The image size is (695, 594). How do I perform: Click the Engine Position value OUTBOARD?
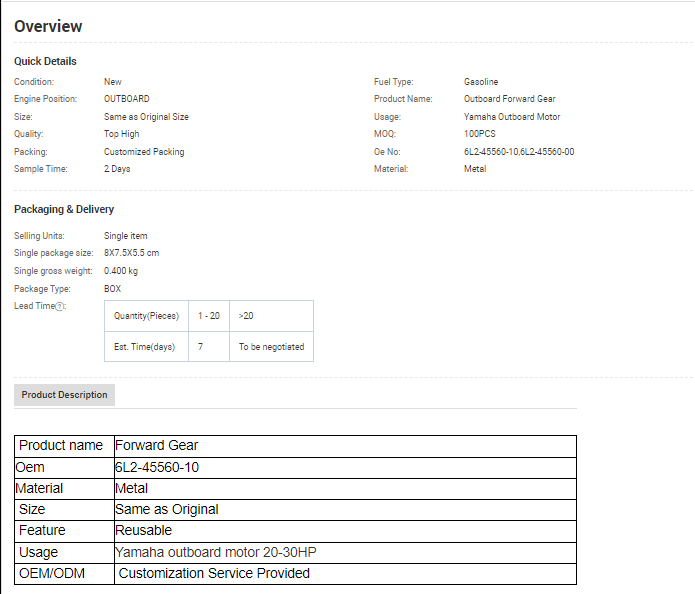point(126,99)
